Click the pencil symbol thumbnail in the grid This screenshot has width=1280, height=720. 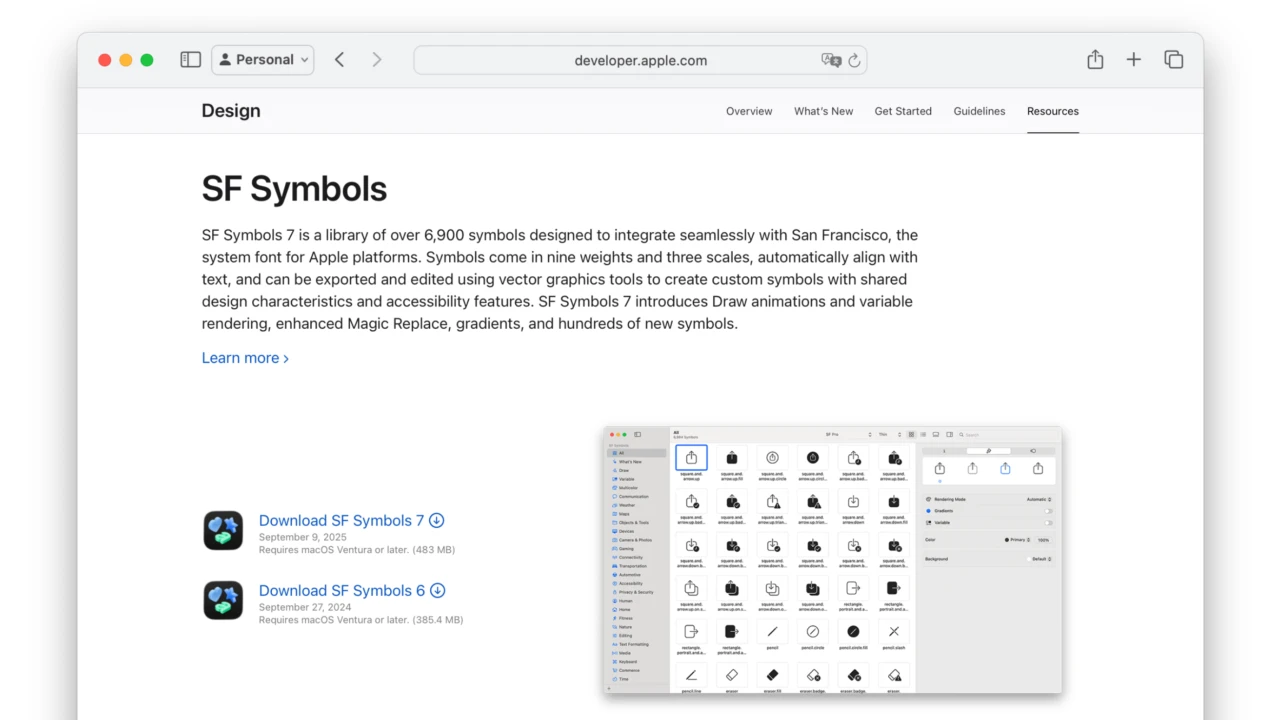[771, 632]
